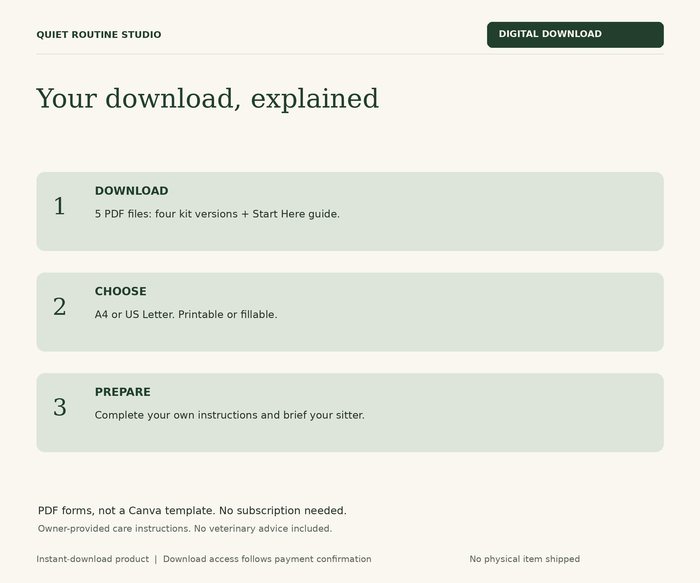Click the step number 2
Viewport: 700px width, 583px height.
[x=60, y=307]
